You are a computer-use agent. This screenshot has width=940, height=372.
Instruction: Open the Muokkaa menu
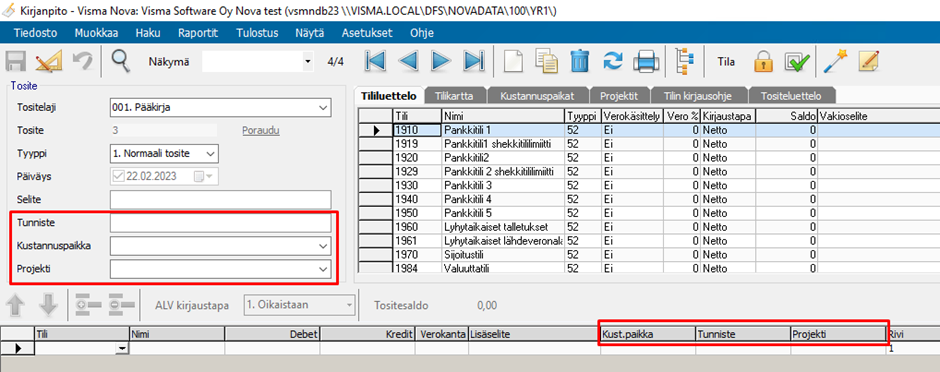[x=96, y=33]
